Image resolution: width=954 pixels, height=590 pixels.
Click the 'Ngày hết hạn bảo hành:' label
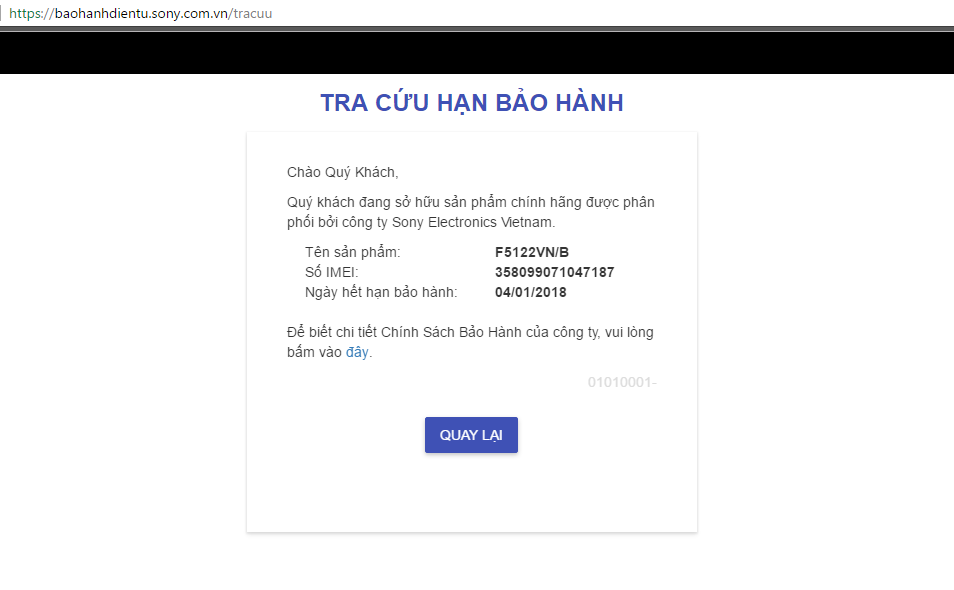pos(380,292)
